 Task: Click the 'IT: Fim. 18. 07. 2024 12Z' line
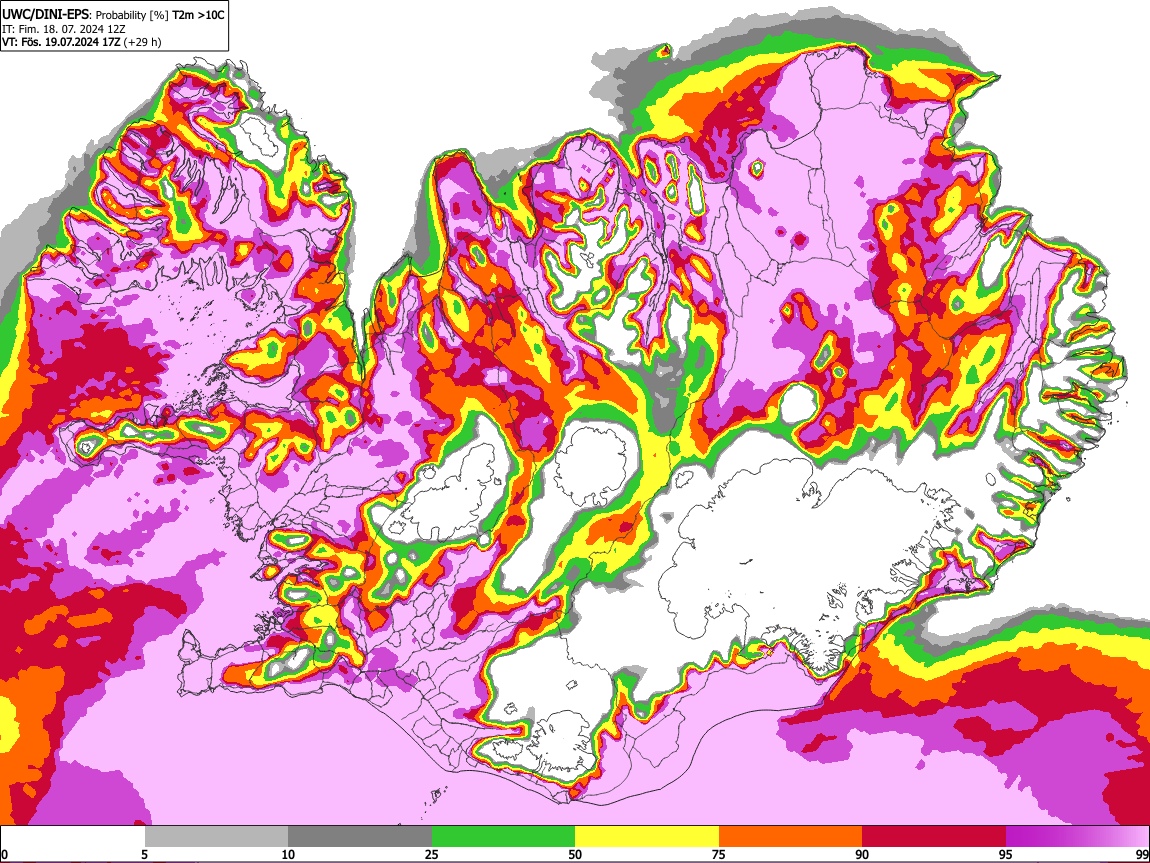64,29
